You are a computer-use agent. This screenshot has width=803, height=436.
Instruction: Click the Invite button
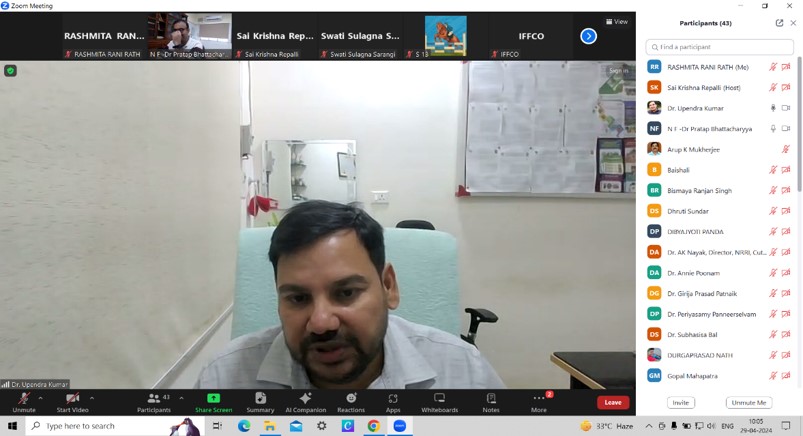[x=681, y=402]
